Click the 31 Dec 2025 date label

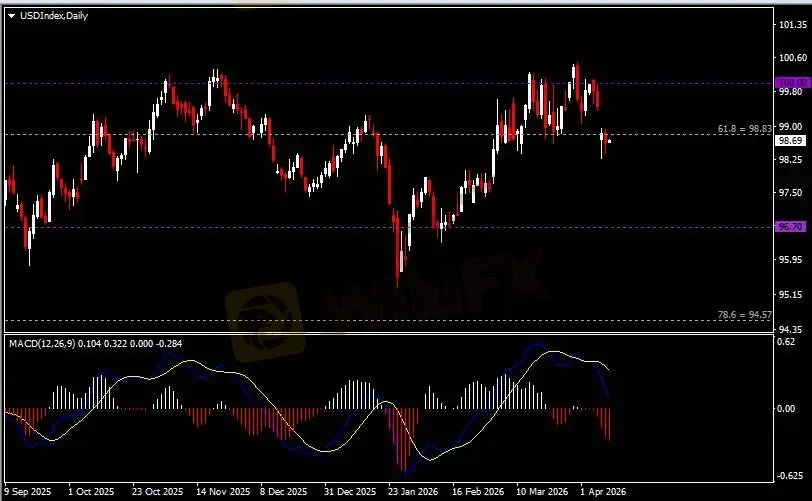click(x=348, y=492)
